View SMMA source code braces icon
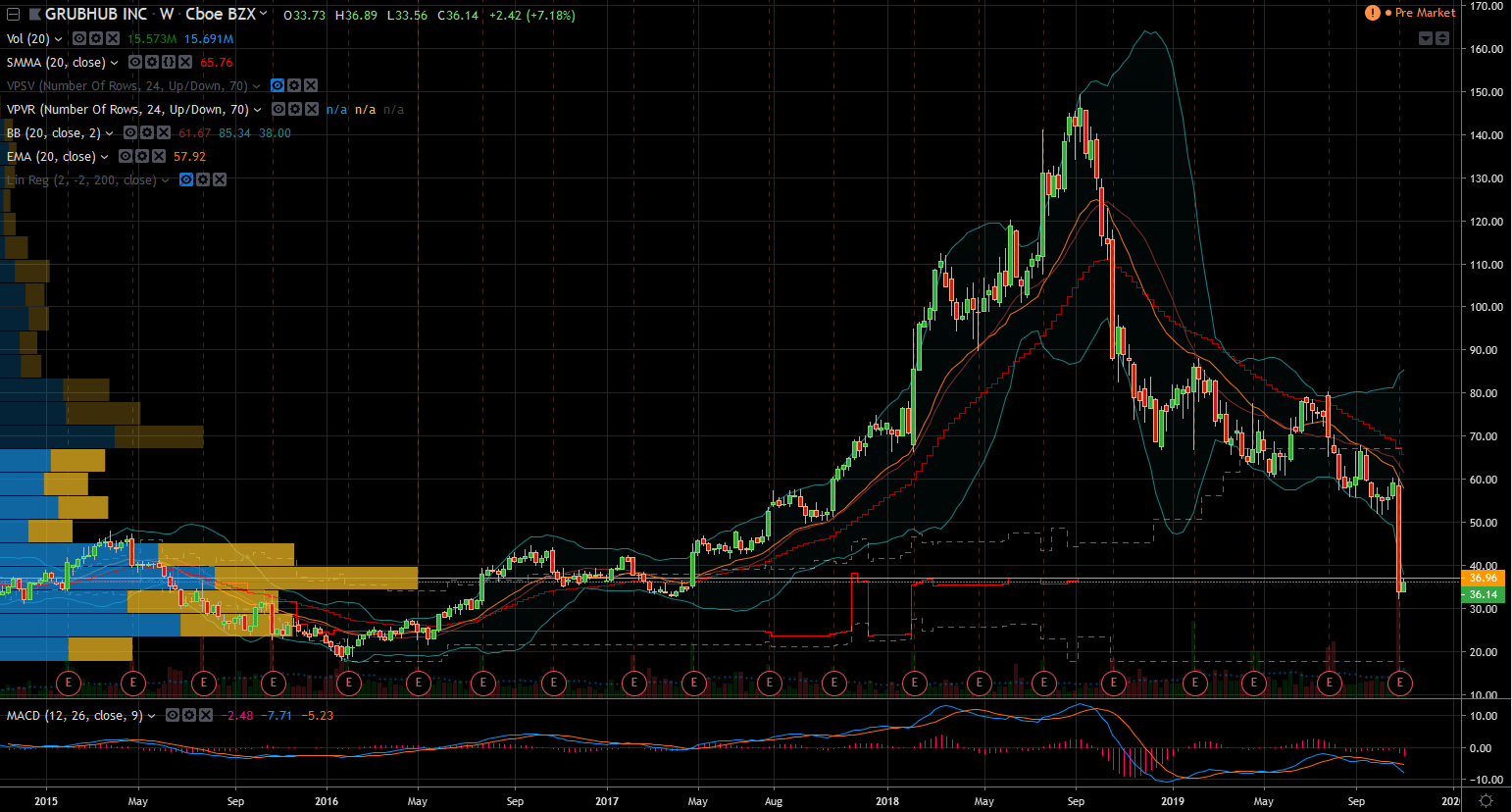This screenshot has height=812, width=1512. [x=169, y=62]
